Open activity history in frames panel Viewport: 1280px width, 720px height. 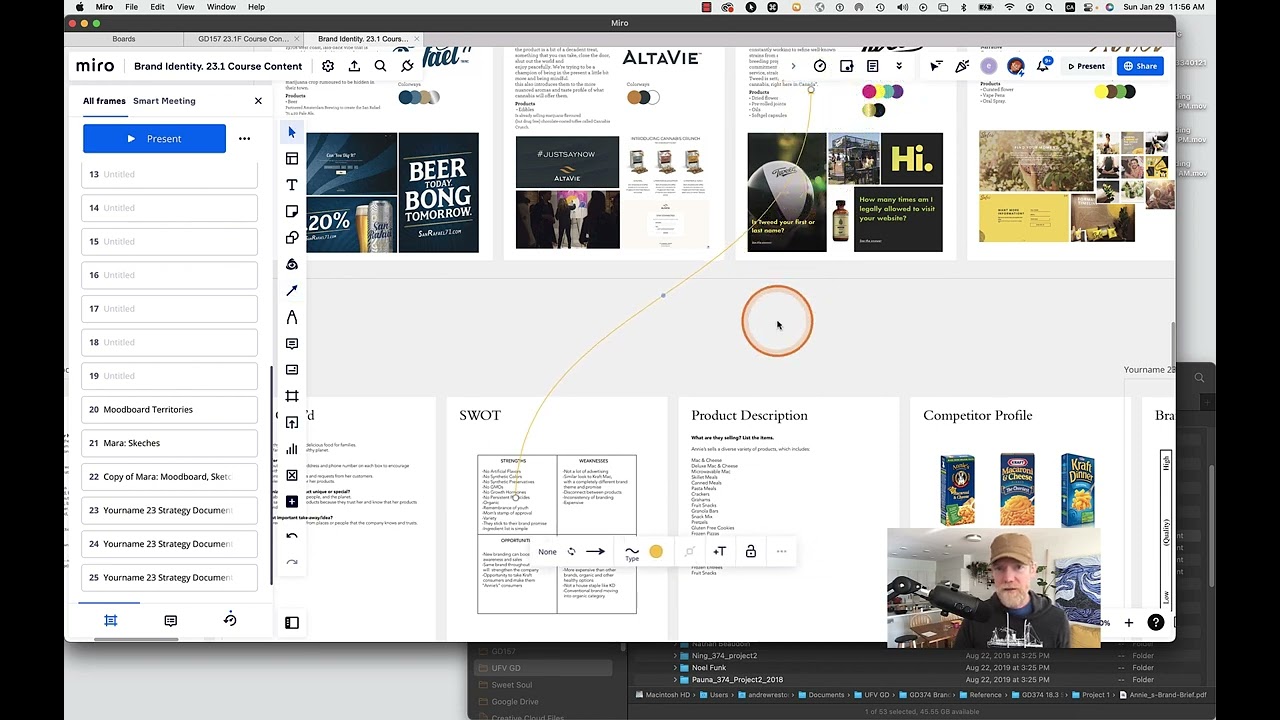pos(230,620)
